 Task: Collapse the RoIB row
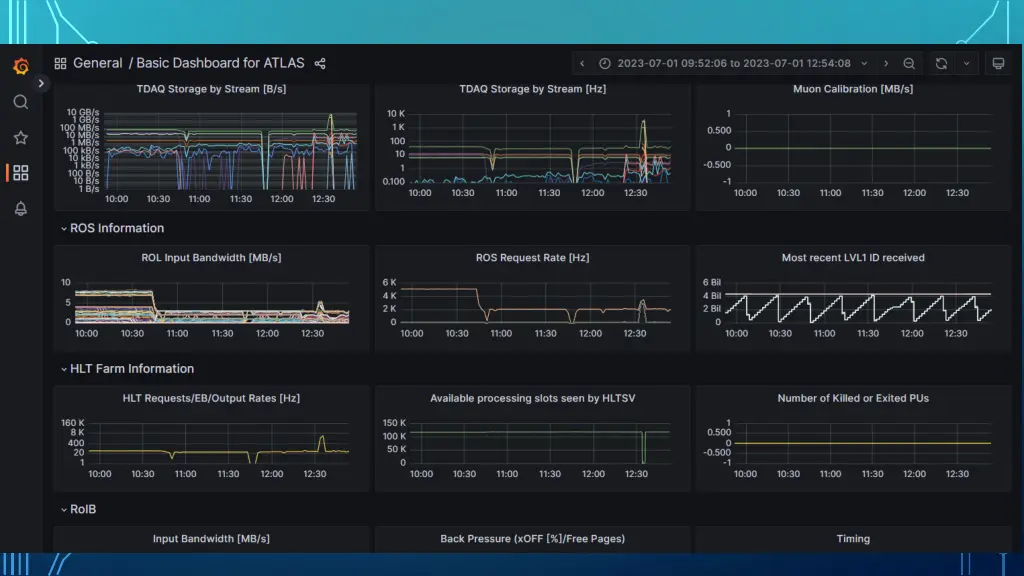(x=64, y=509)
